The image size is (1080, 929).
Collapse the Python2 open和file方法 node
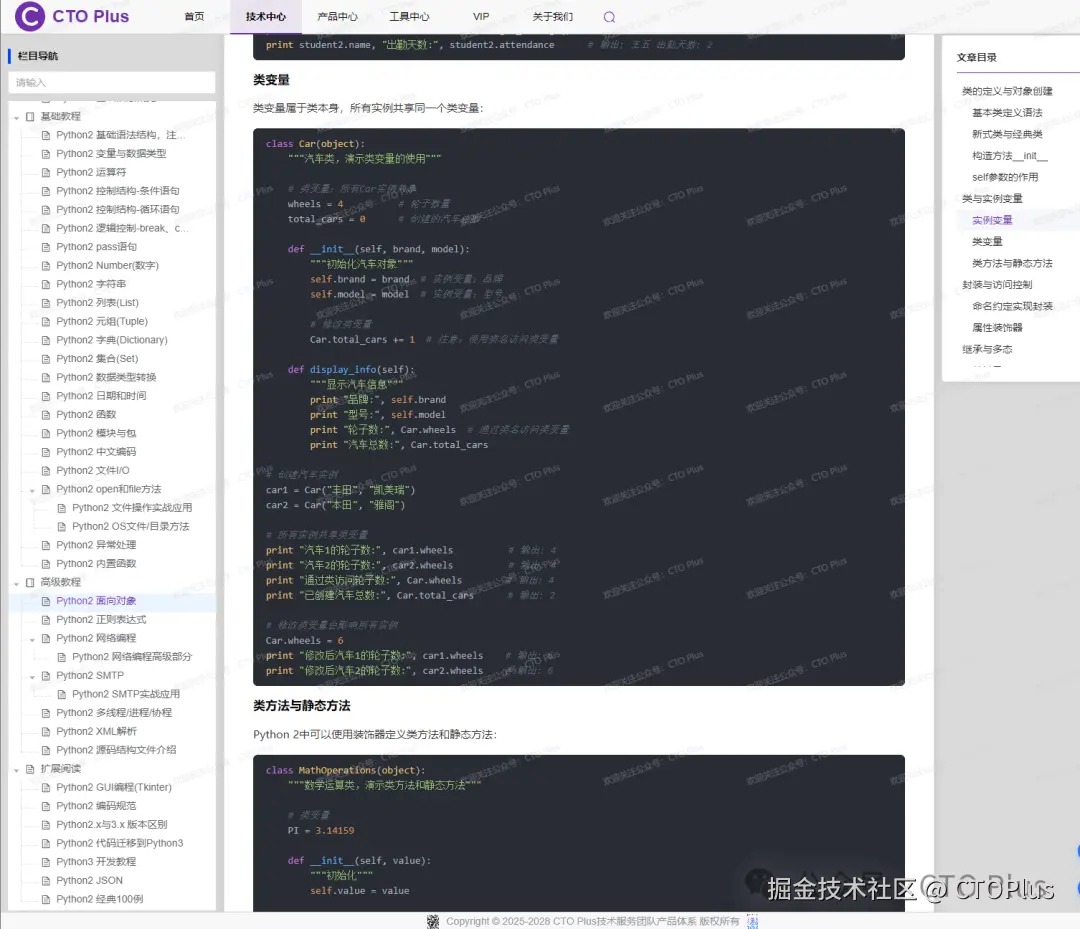coord(32,490)
